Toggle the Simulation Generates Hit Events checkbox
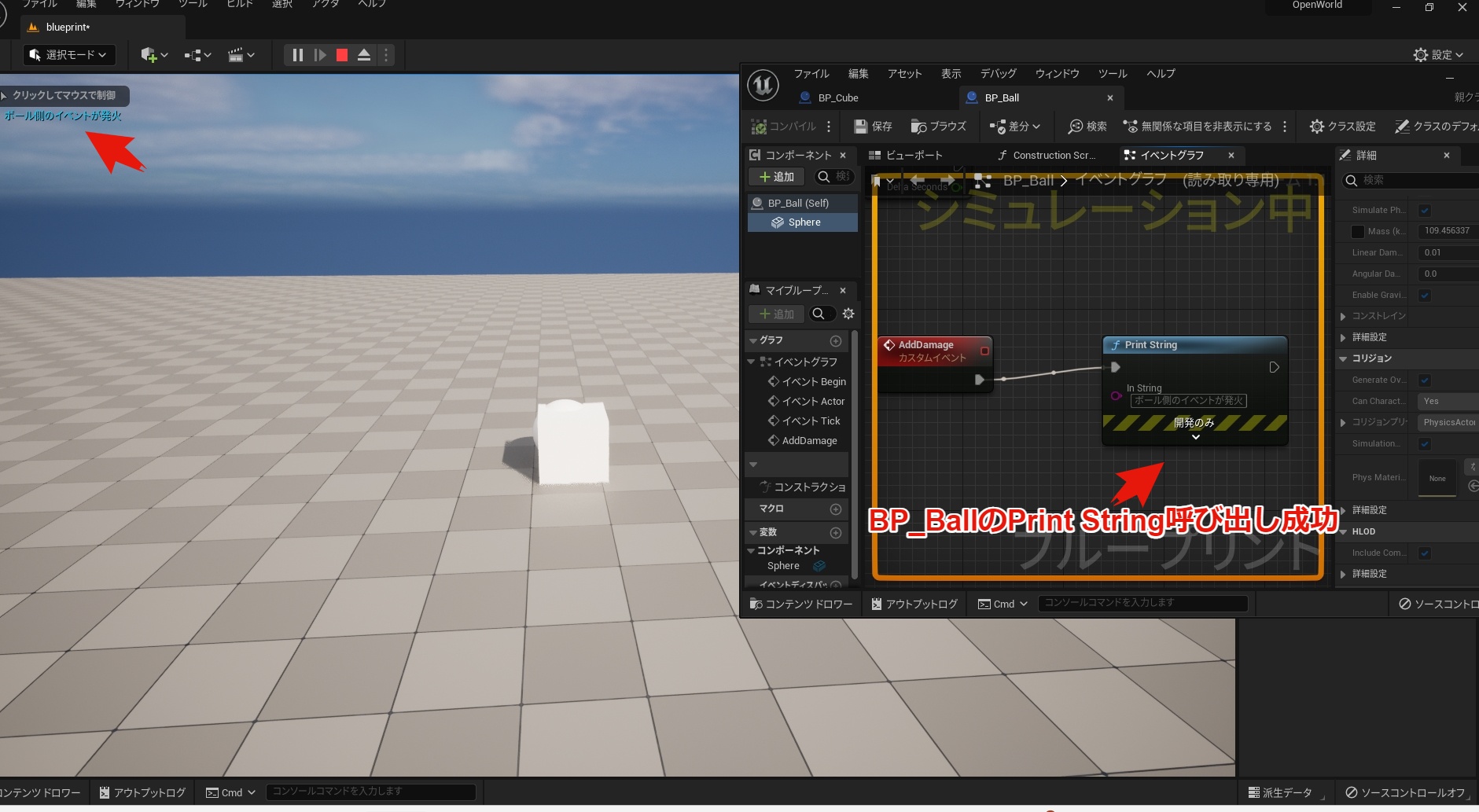1479x812 pixels. (x=1425, y=444)
